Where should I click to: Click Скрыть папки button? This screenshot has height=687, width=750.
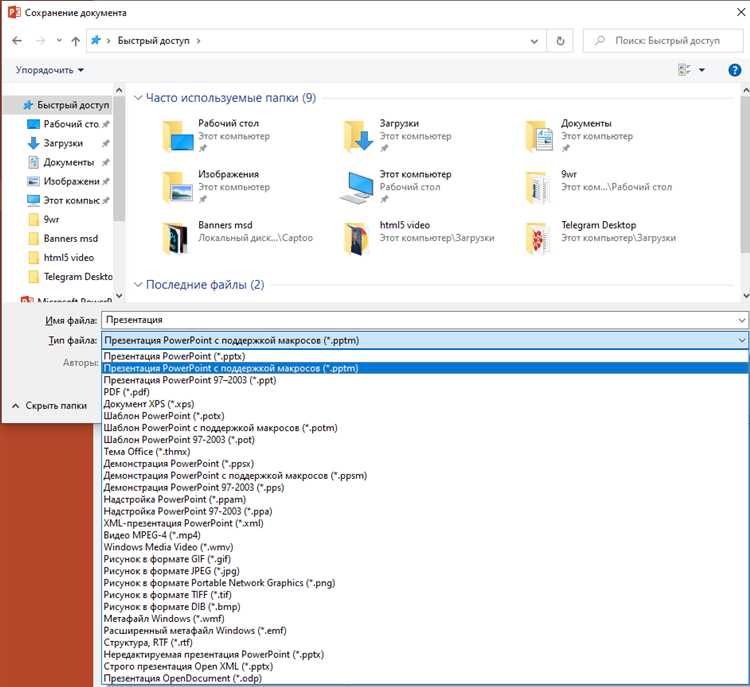click(x=50, y=406)
